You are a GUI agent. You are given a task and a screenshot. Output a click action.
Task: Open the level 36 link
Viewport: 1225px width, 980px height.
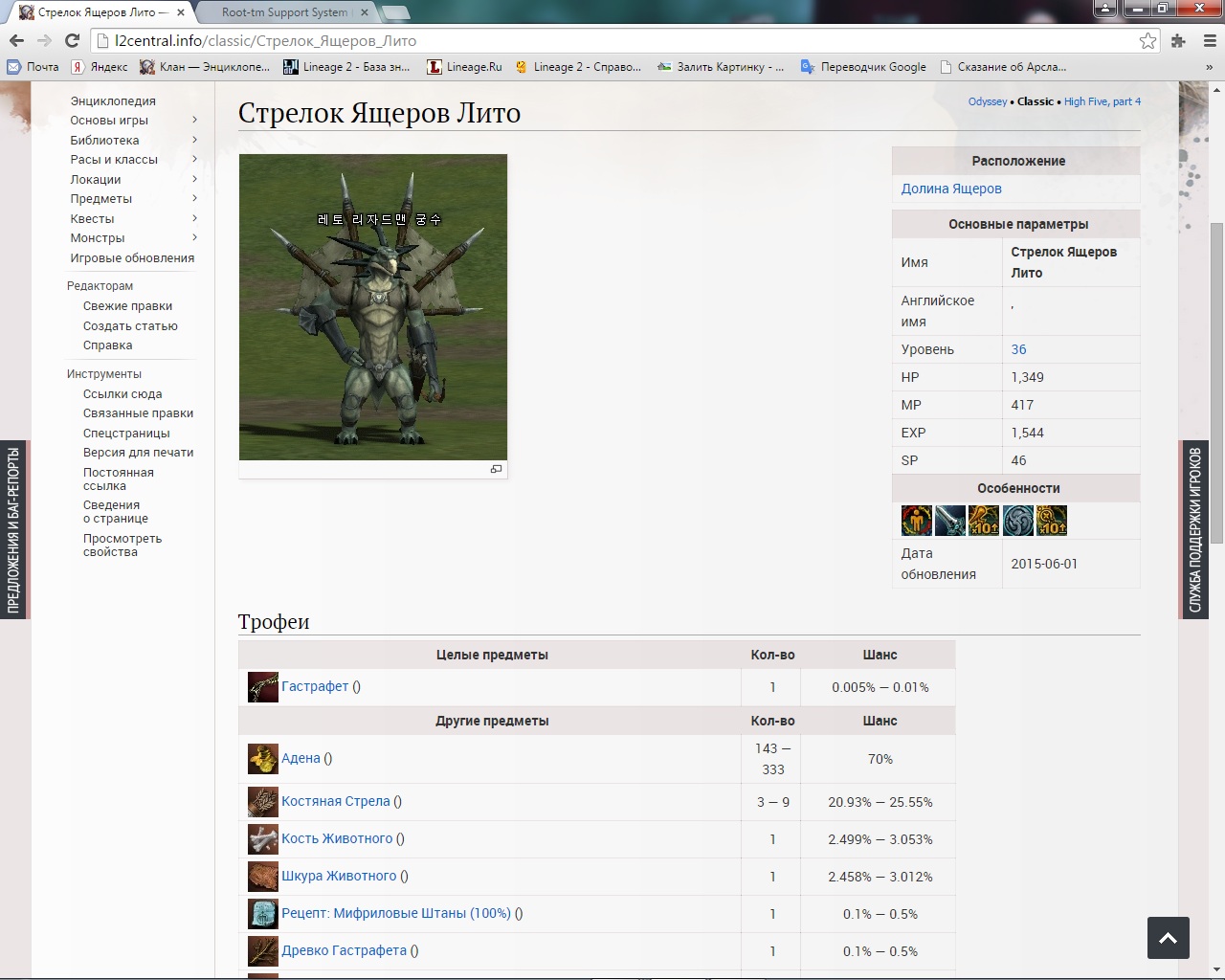(x=1018, y=349)
